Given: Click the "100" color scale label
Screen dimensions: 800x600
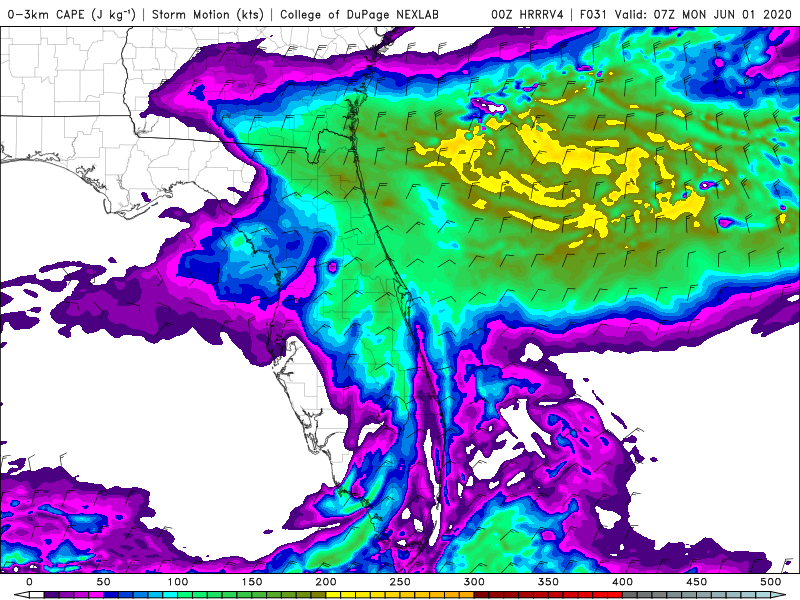Looking at the screenshot, I should coord(178,582).
